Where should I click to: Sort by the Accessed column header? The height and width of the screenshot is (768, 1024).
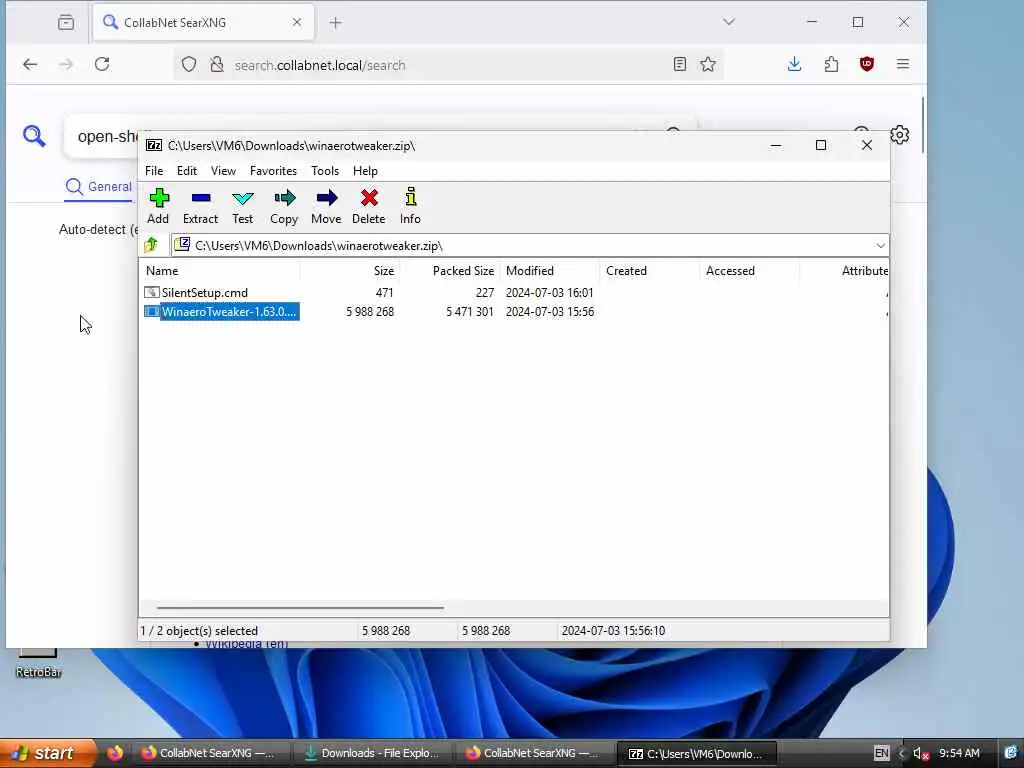[x=750, y=270]
